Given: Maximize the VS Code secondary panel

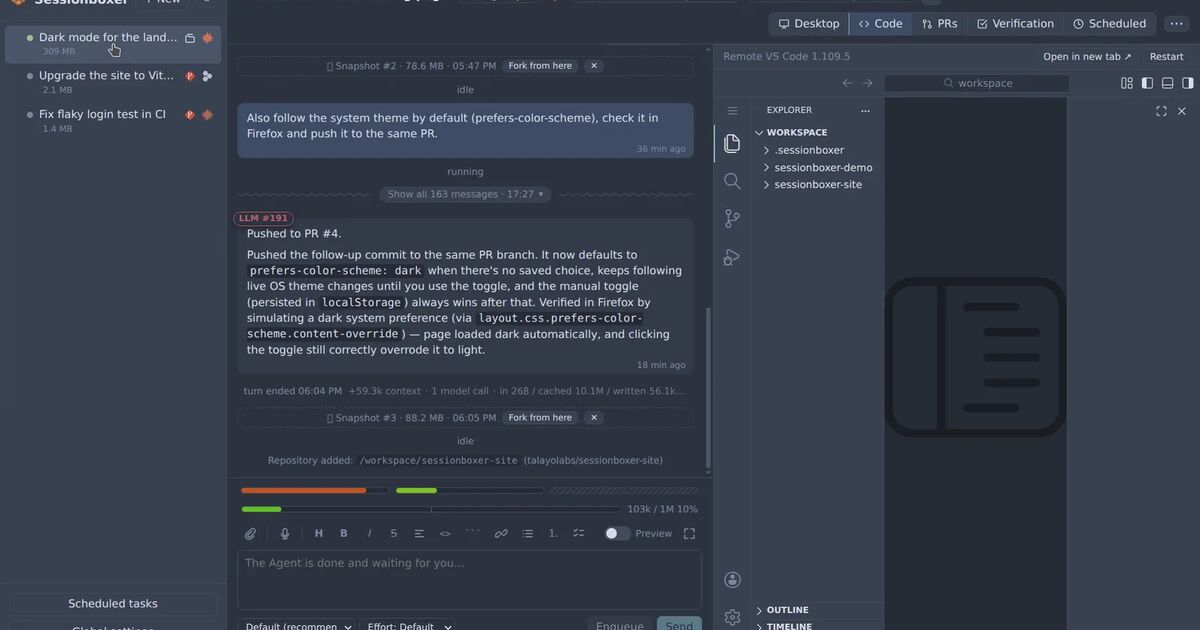Looking at the screenshot, I should pyautogui.click(x=1161, y=111).
